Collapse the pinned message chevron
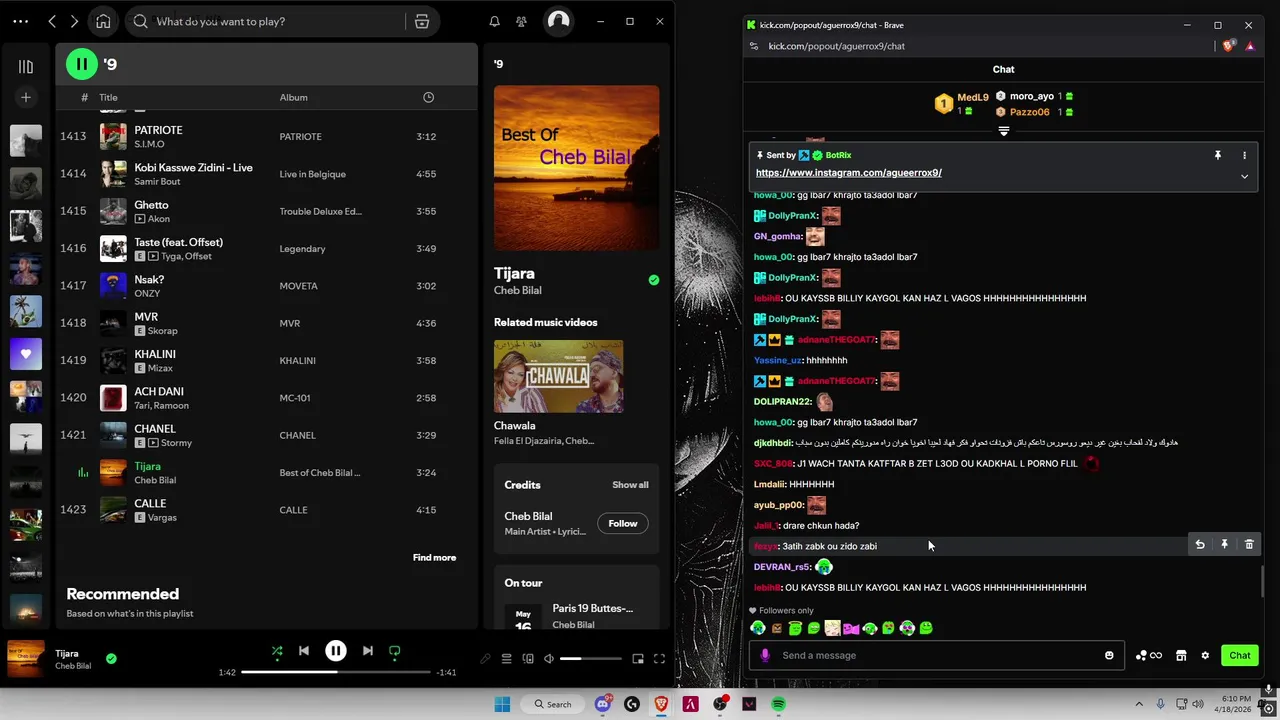The image size is (1280, 720). click(x=1244, y=176)
